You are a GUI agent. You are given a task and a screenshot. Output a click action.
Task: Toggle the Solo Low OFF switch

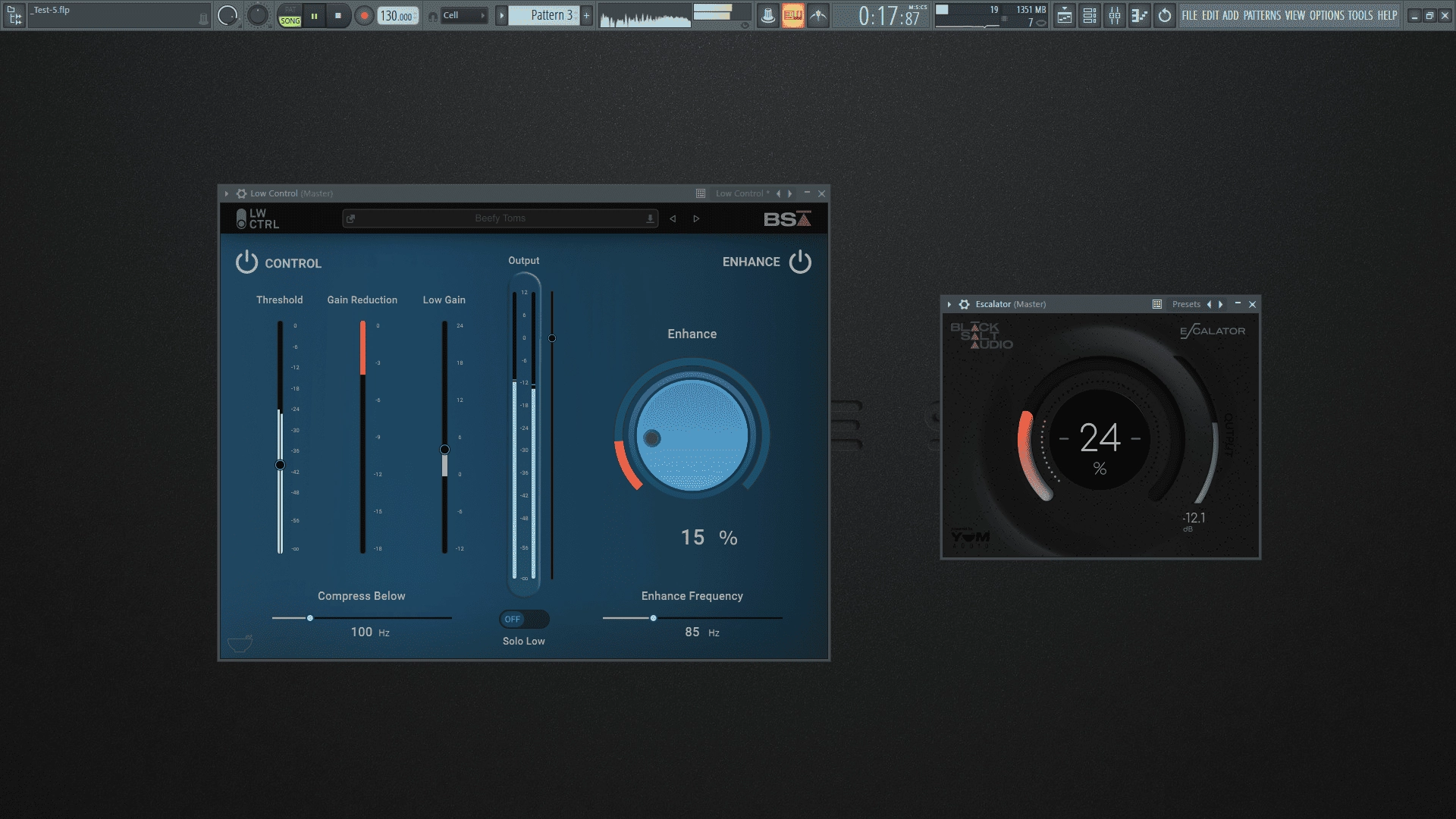pos(524,619)
